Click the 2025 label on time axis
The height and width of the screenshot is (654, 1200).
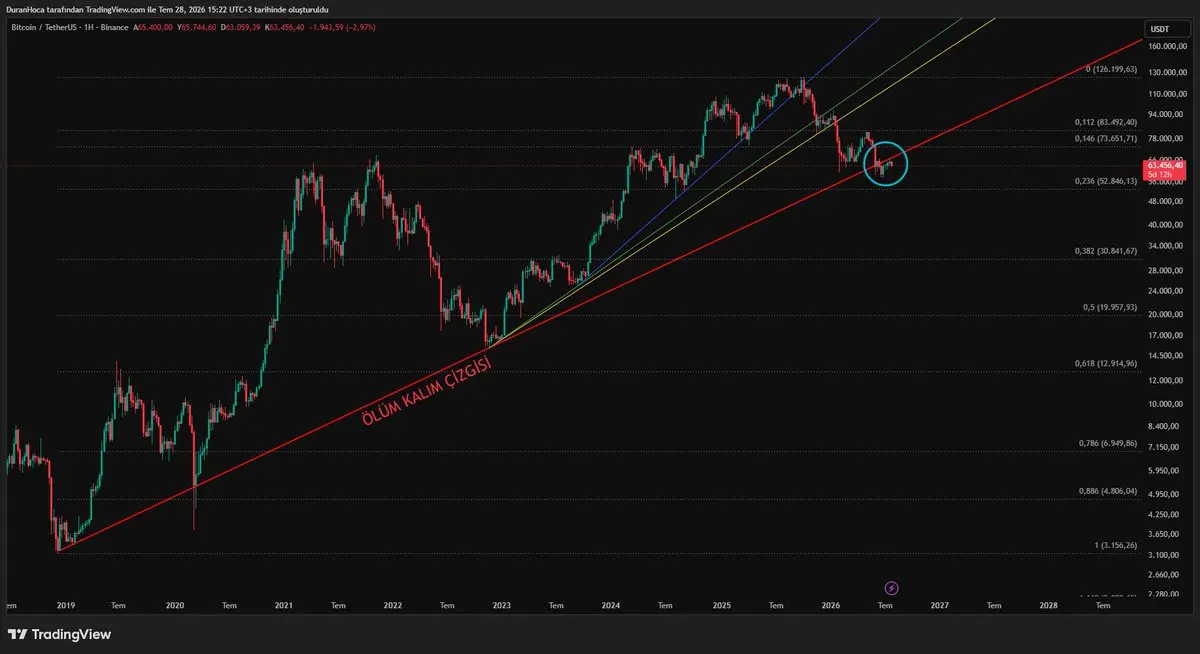[721, 605]
